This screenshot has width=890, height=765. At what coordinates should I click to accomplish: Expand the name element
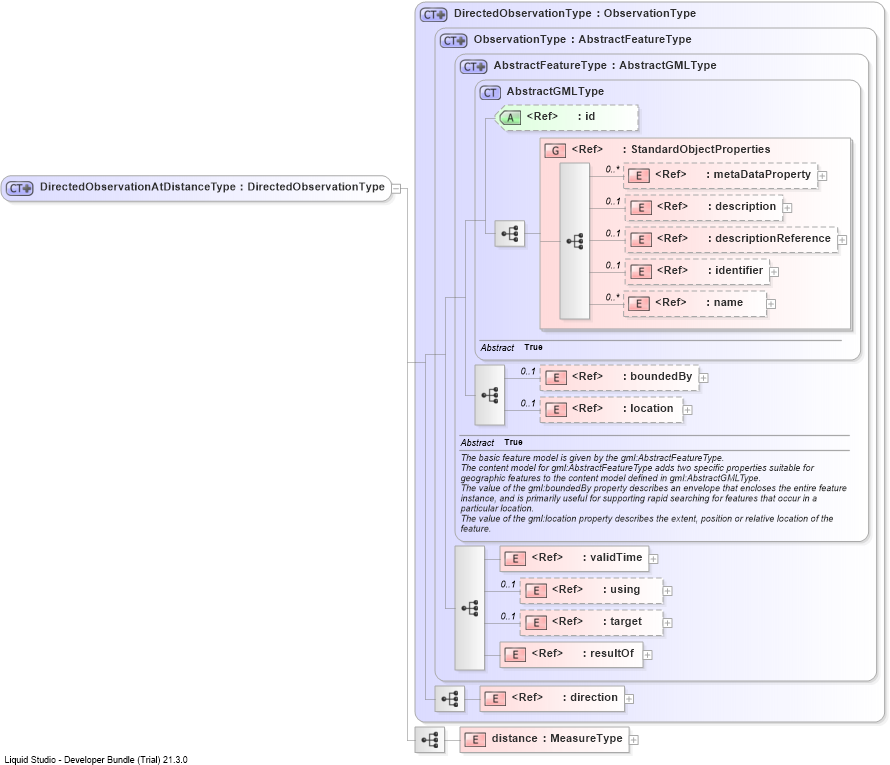pos(771,304)
